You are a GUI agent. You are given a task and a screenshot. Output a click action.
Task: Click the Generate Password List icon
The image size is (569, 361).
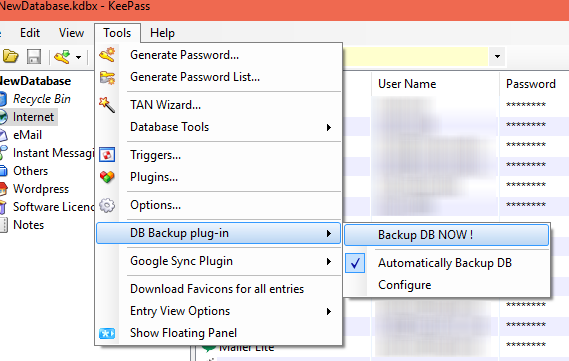pyautogui.click(x=107, y=77)
